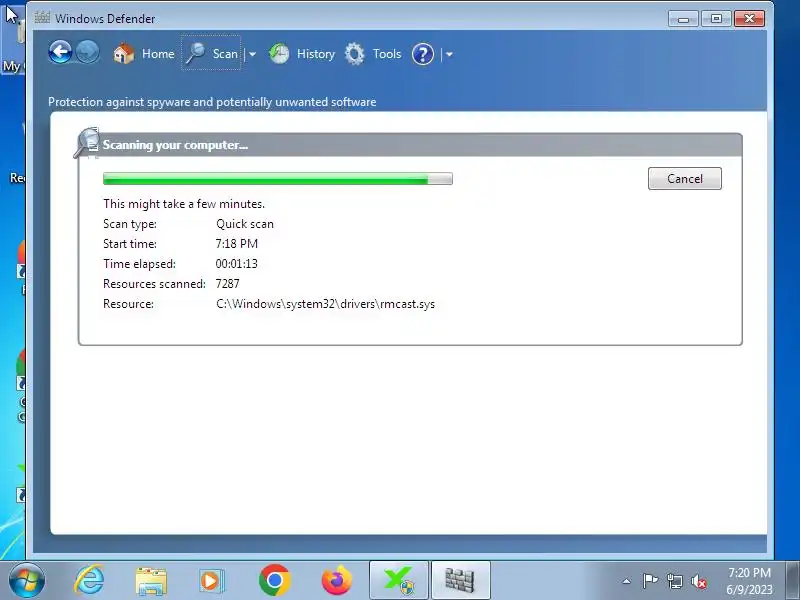Click the Show Desktop strip
This screenshot has width=800, height=600.
(x=793, y=580)
